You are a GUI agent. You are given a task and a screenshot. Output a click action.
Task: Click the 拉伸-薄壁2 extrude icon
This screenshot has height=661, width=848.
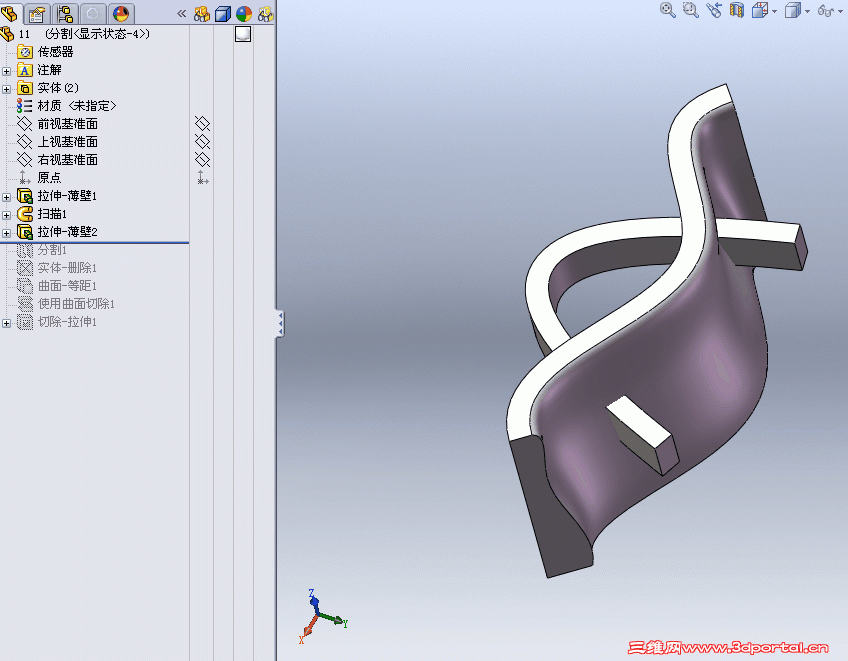click(25, 232)
